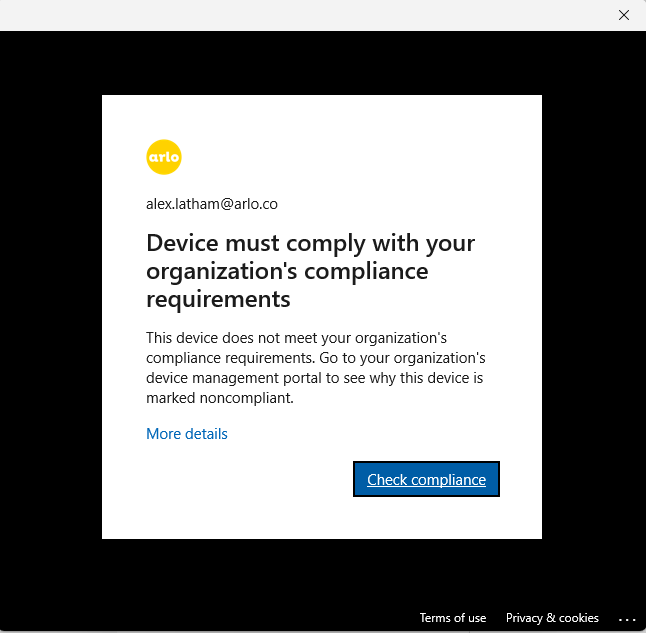Click the yellow arlo logo

(164, 157)
